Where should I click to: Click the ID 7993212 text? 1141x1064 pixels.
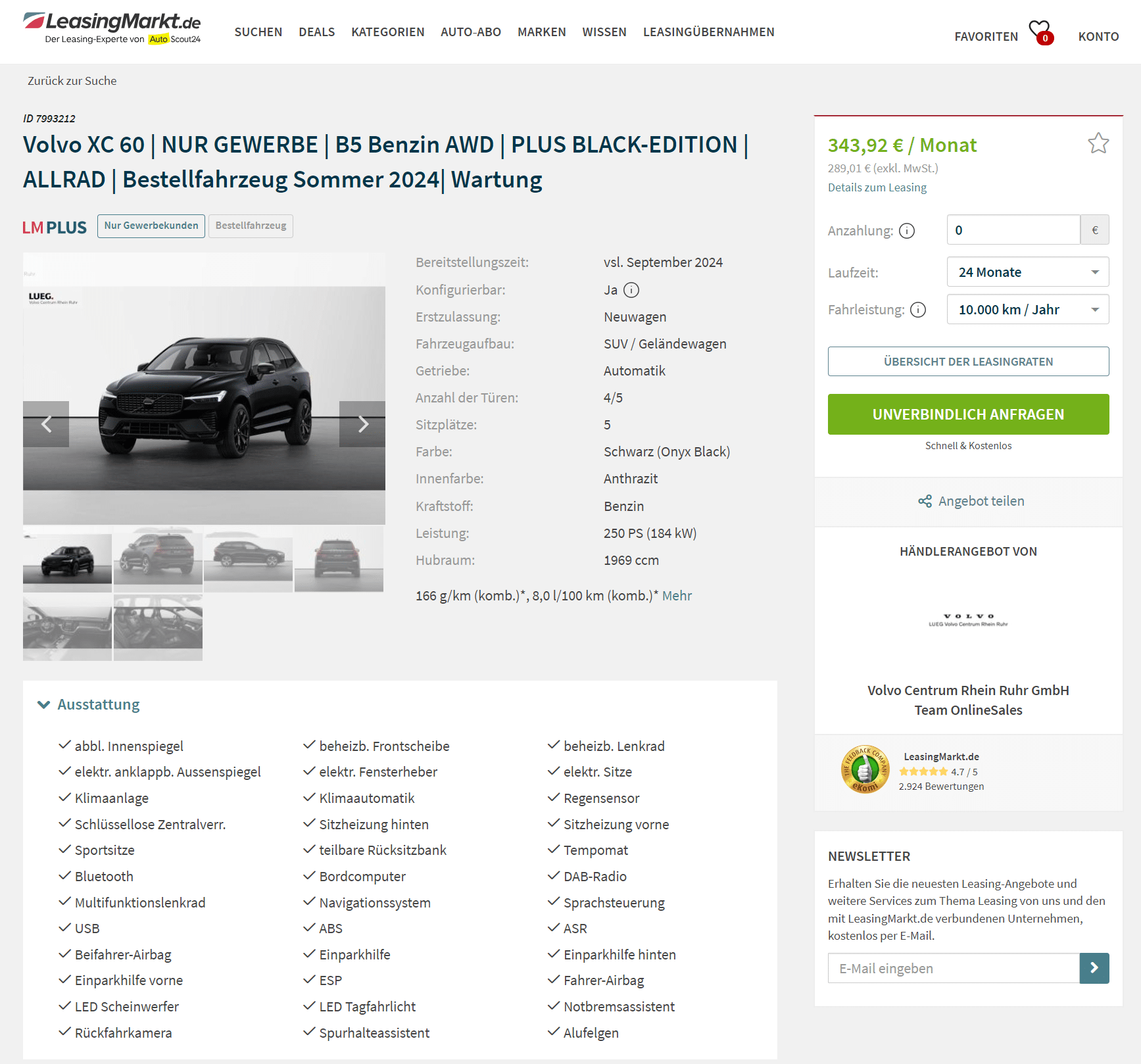49,119
